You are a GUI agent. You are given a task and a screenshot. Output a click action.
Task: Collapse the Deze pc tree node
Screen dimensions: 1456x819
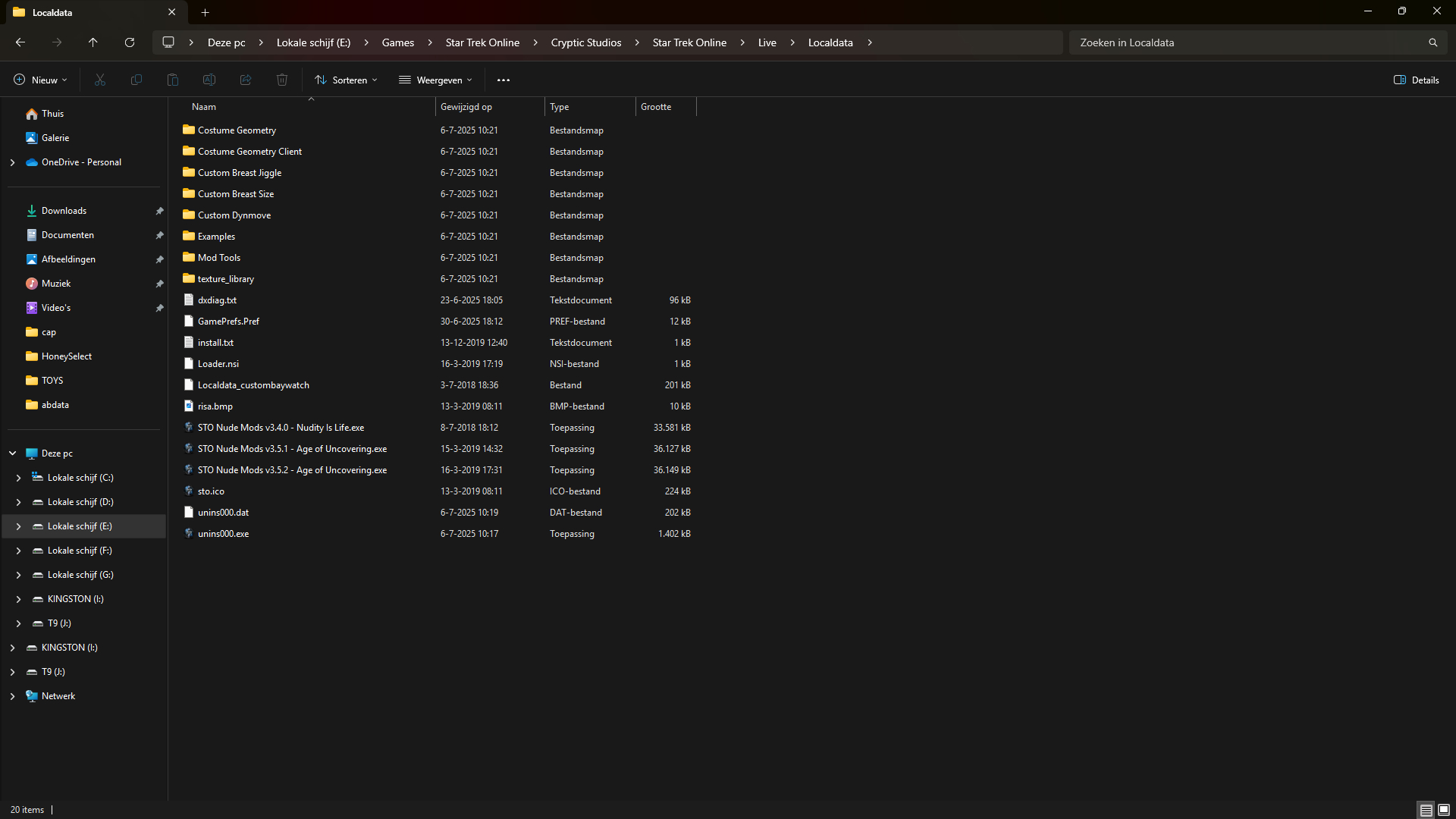[12, 453]
